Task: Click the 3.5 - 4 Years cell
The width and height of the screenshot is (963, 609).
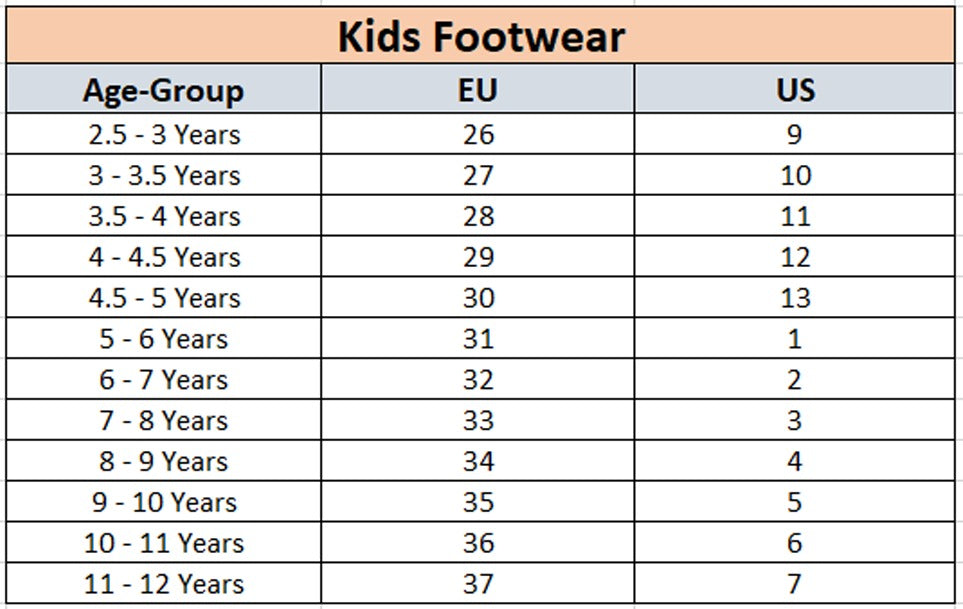Action: tap(164, 215)
